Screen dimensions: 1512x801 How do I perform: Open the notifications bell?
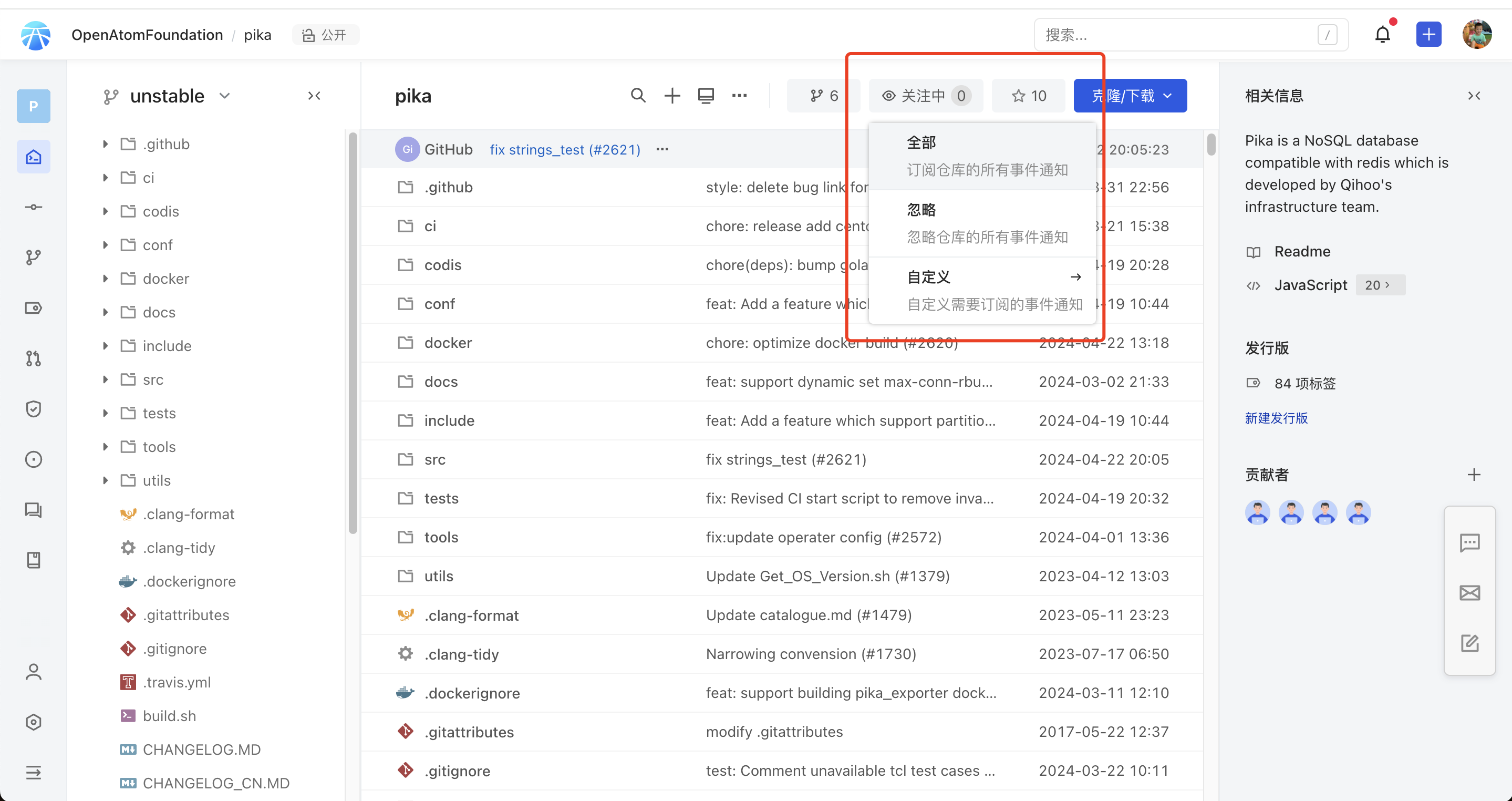[1382, 35]
